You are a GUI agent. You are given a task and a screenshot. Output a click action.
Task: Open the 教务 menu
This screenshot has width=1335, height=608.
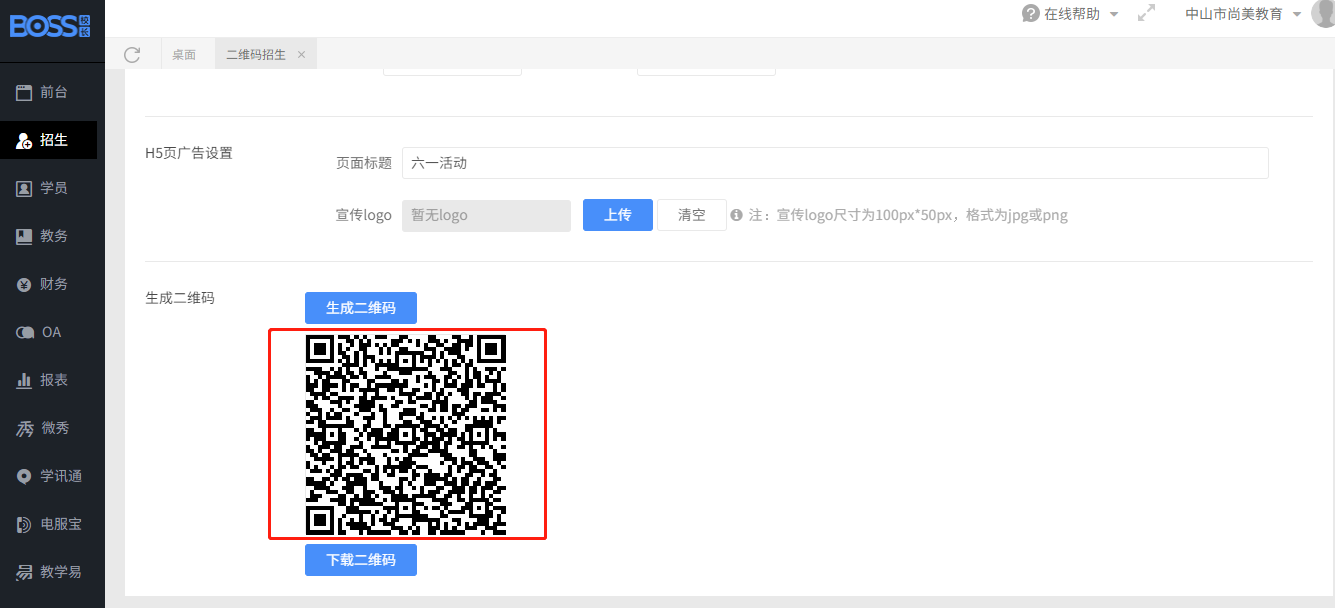click(x=52, y=236)
